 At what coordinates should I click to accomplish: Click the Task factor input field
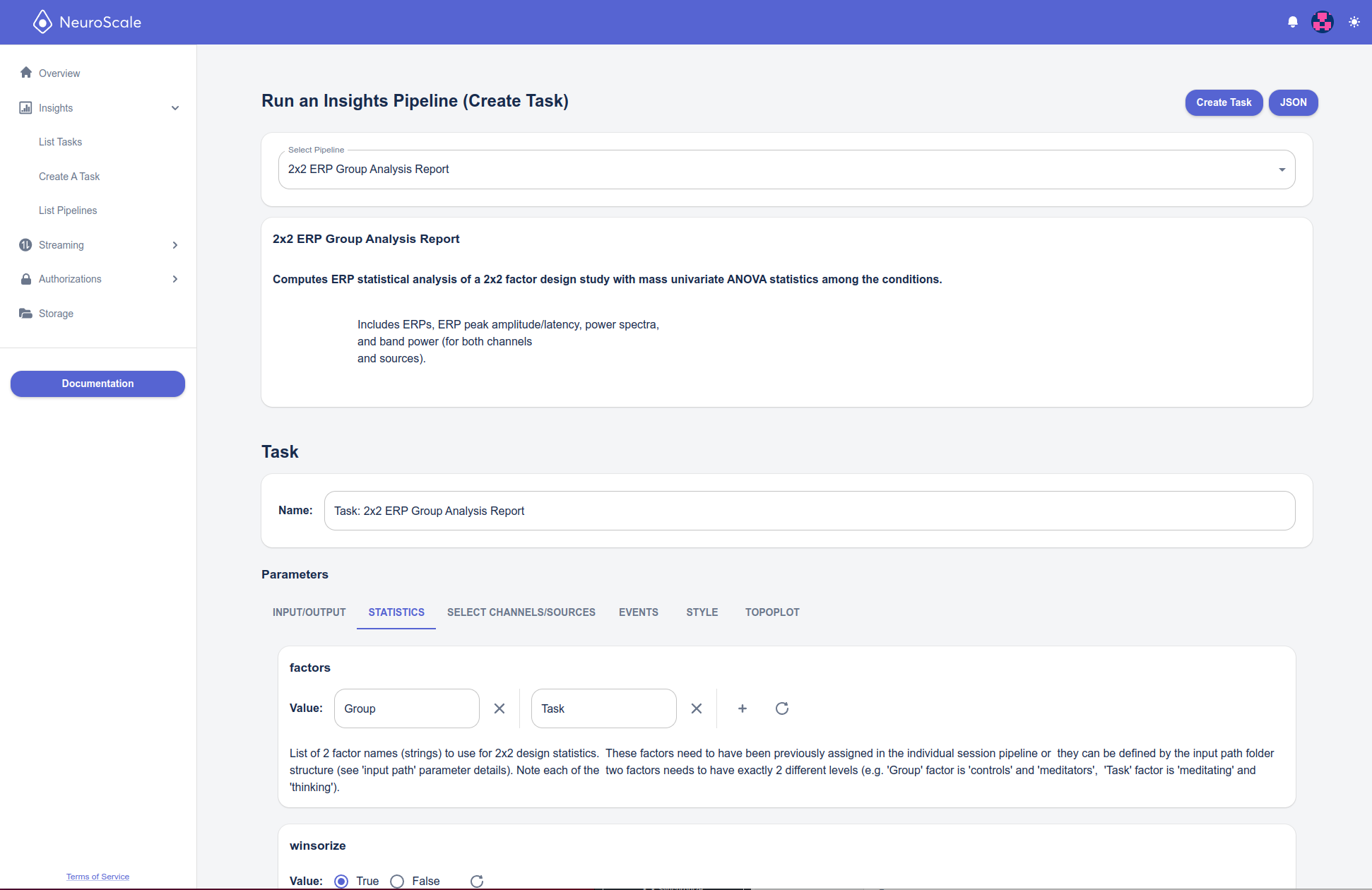coord(604,708)
